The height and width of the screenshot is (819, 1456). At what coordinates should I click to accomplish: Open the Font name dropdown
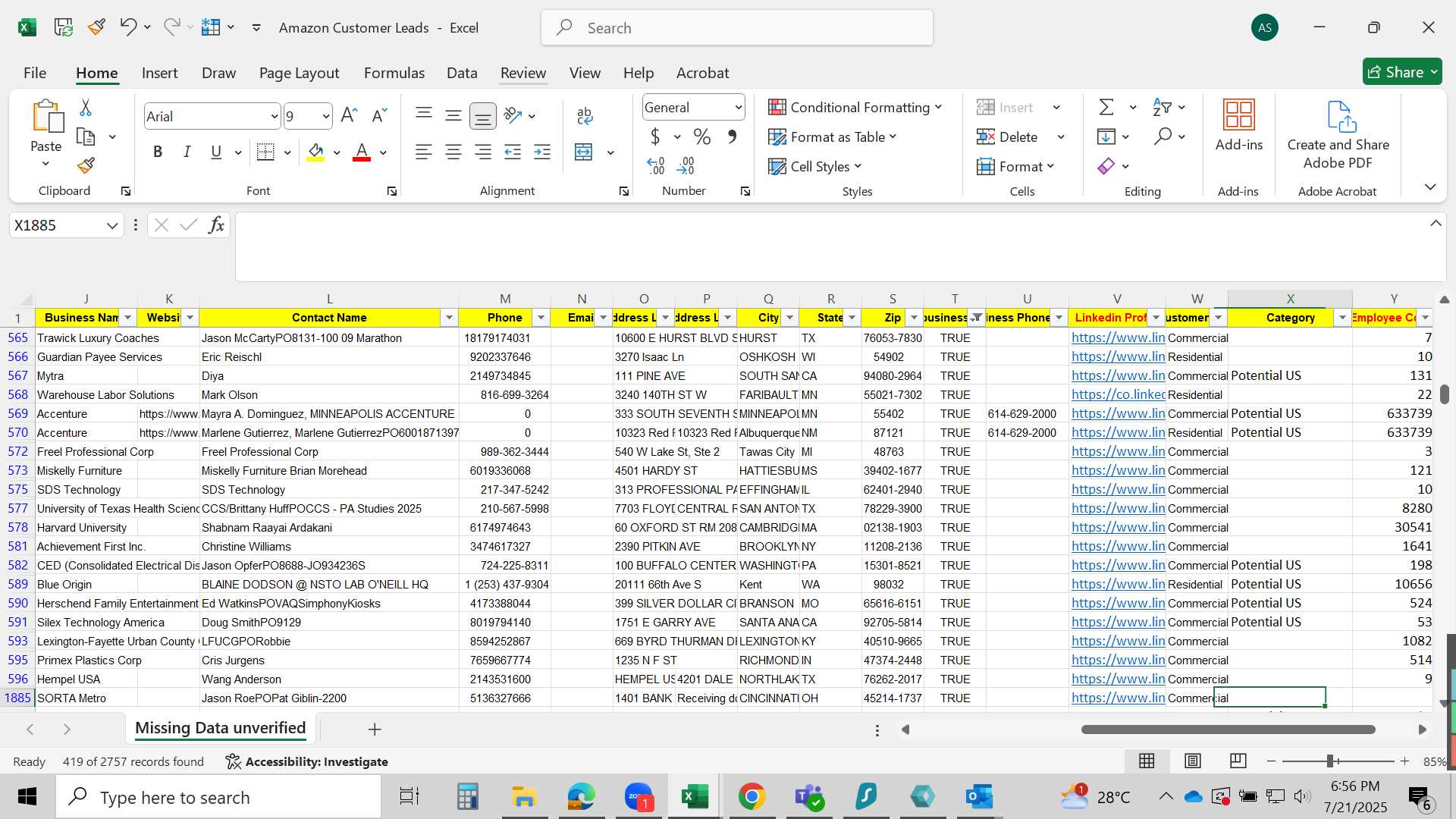(274, 116)
